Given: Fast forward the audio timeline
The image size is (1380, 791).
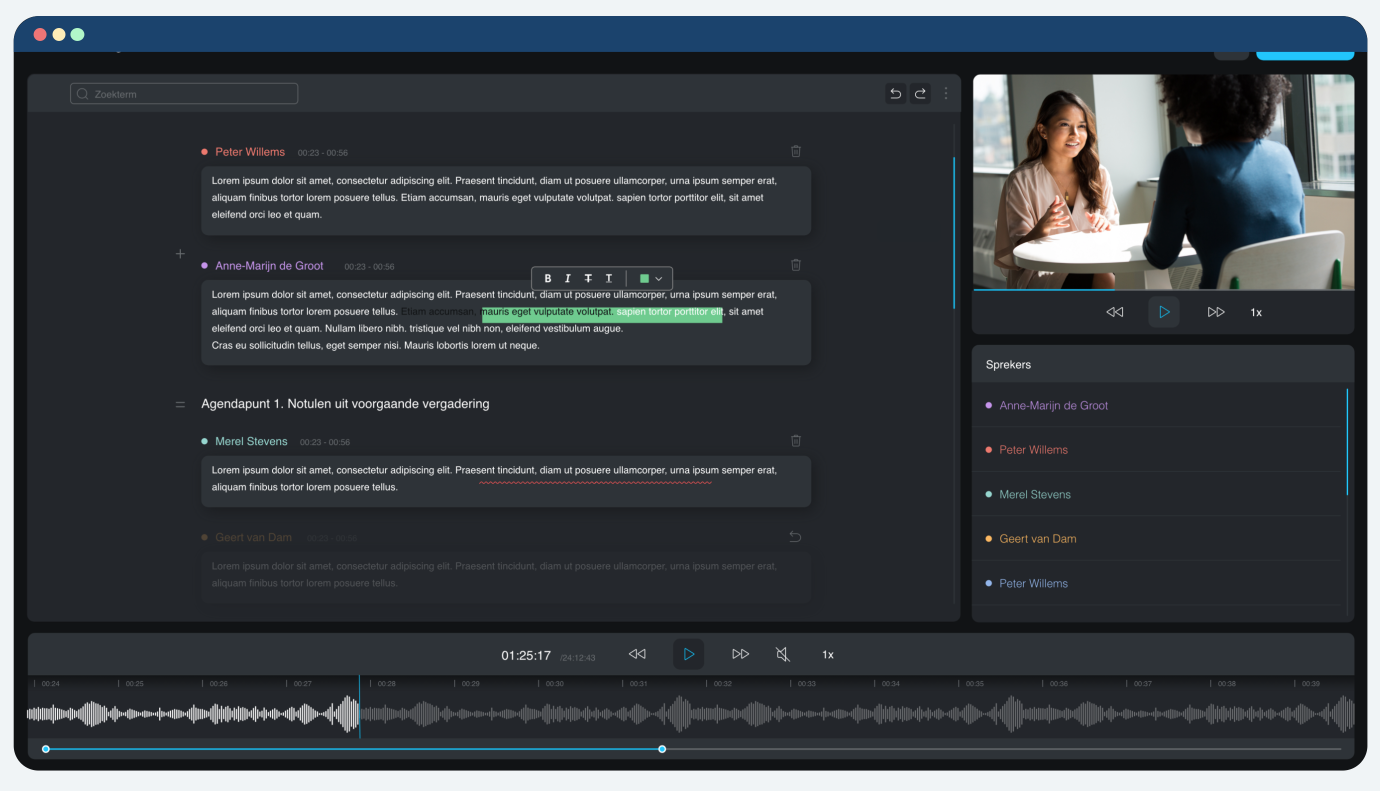Looking at the screenshot, I should [x=740, y=654].
